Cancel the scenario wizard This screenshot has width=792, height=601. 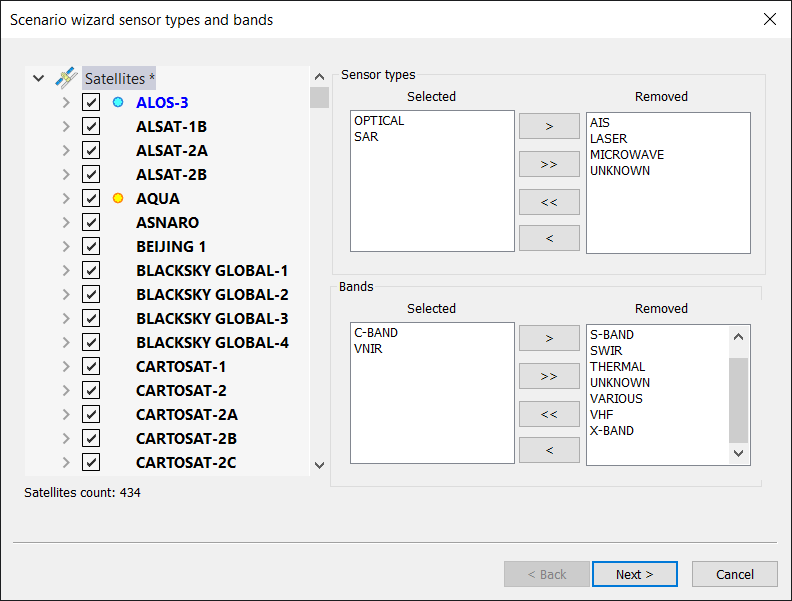tap(735, 574)
